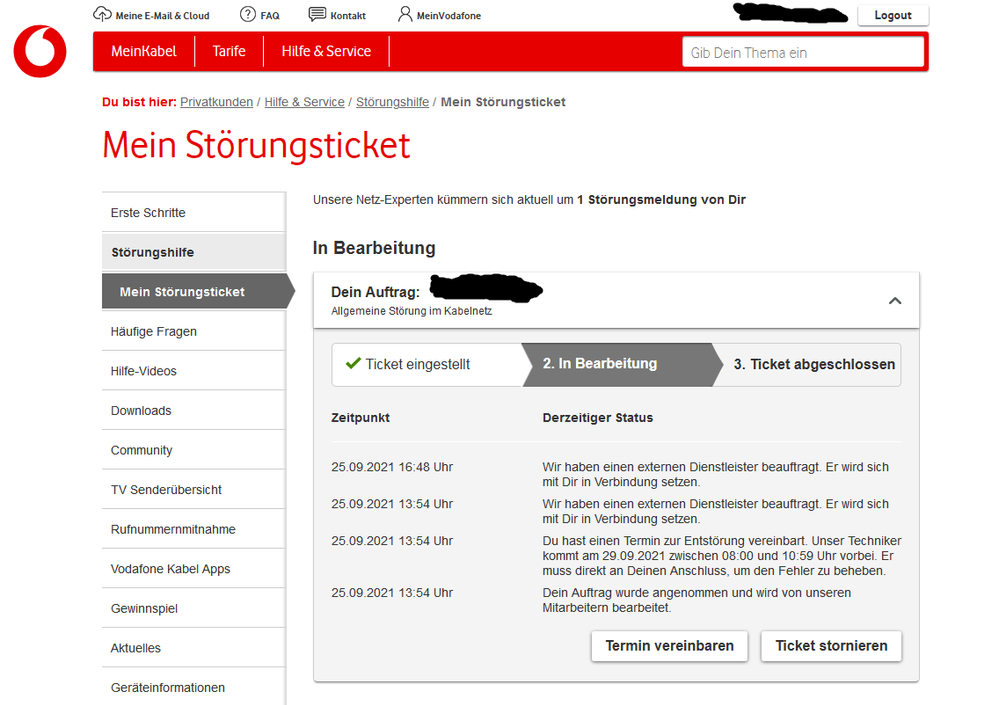The width and height of the screenshot is (999, 705).
Task: Open Vodafone Kabel Apps in sidebar
Action: click(x=193, y=568)
